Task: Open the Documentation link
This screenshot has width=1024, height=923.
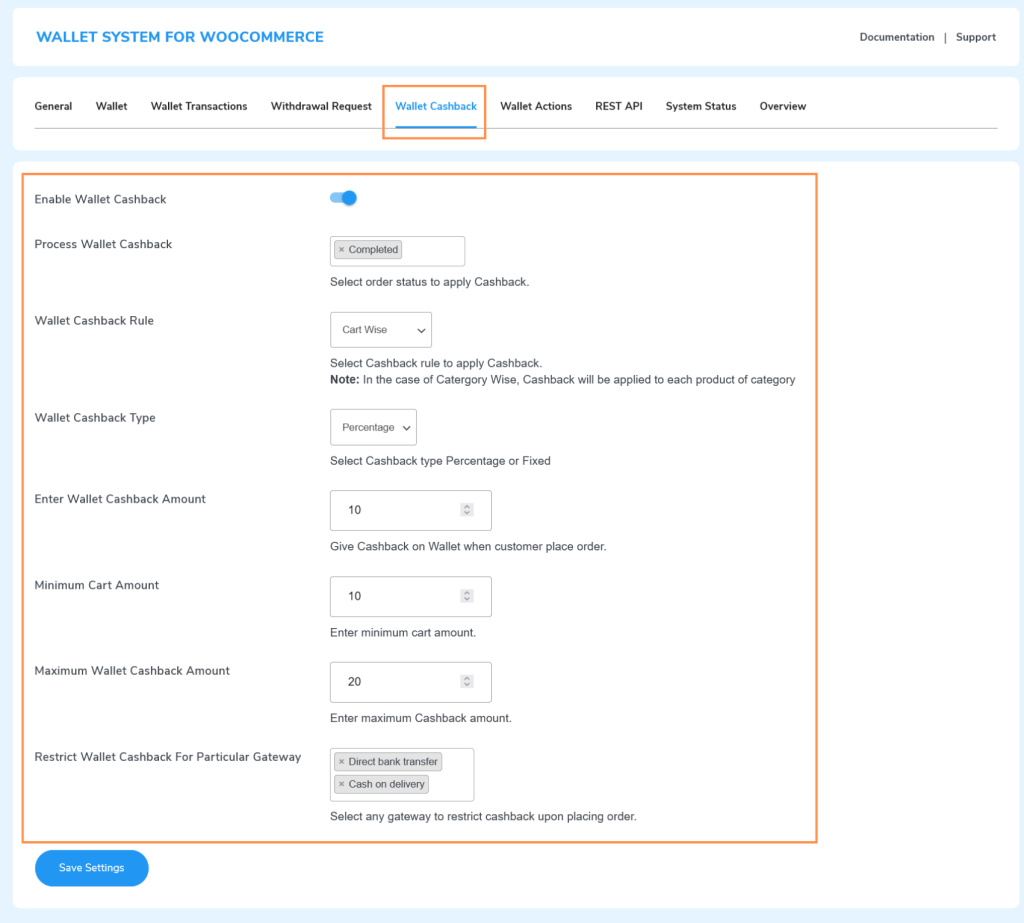Action: click(896, 37)
